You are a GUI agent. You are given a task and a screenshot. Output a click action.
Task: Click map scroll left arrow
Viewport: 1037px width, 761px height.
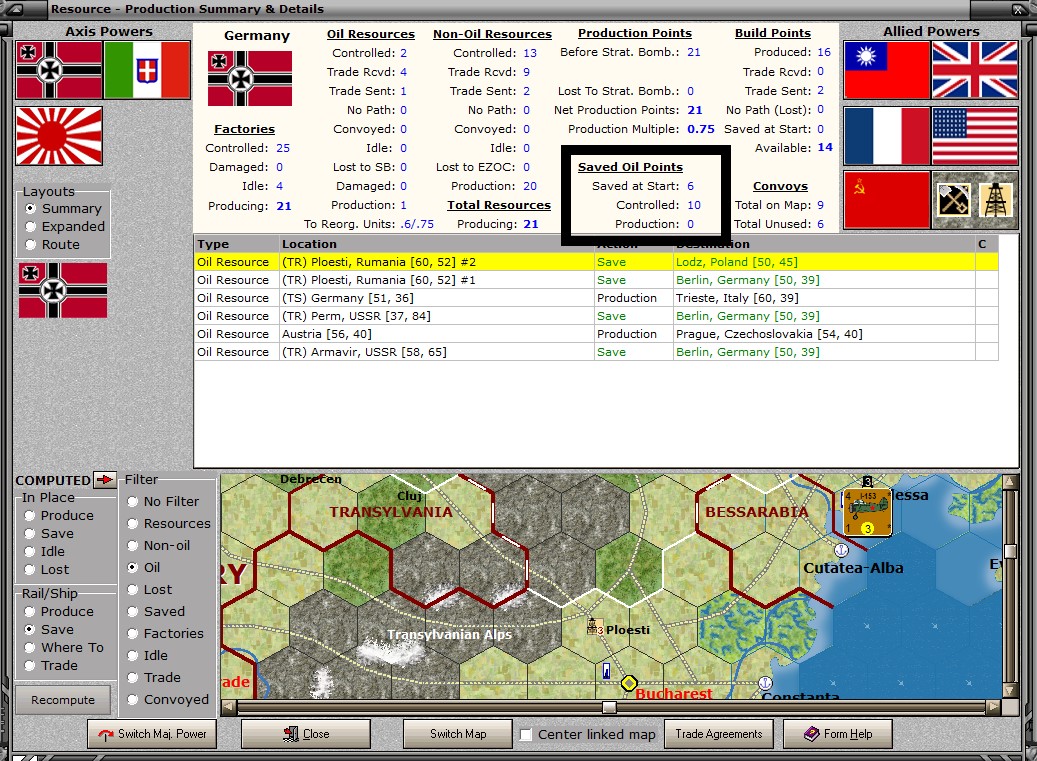point(228,707)
